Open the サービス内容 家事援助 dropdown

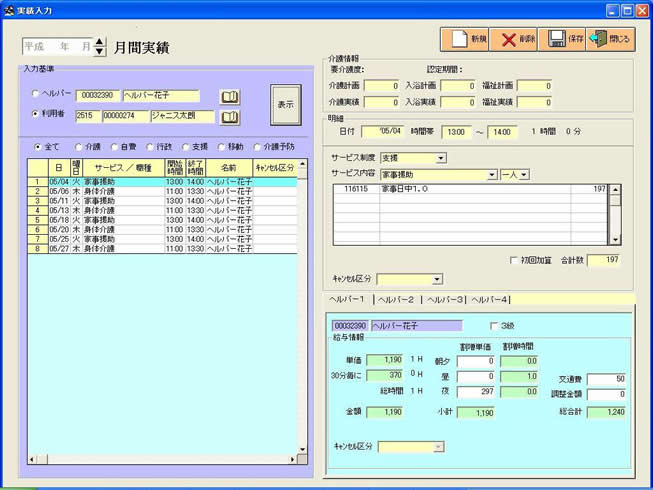point(491,174)
